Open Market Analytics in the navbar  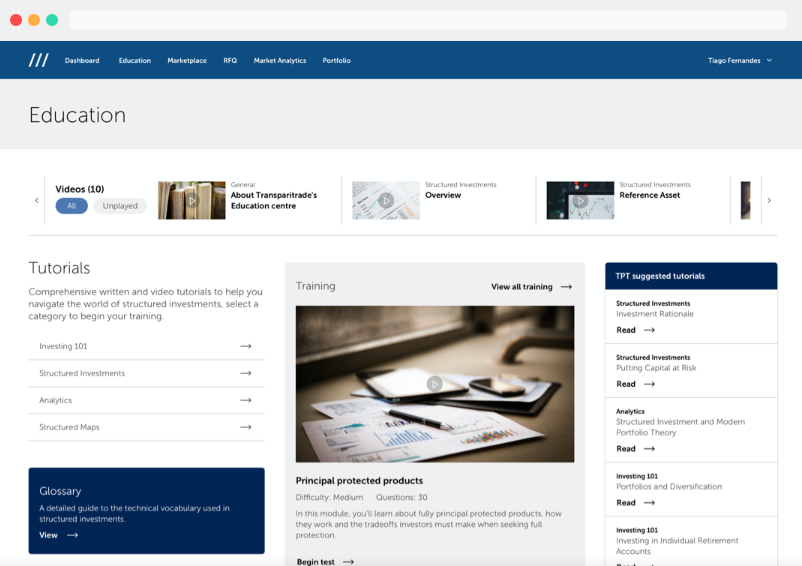(280, 60)
